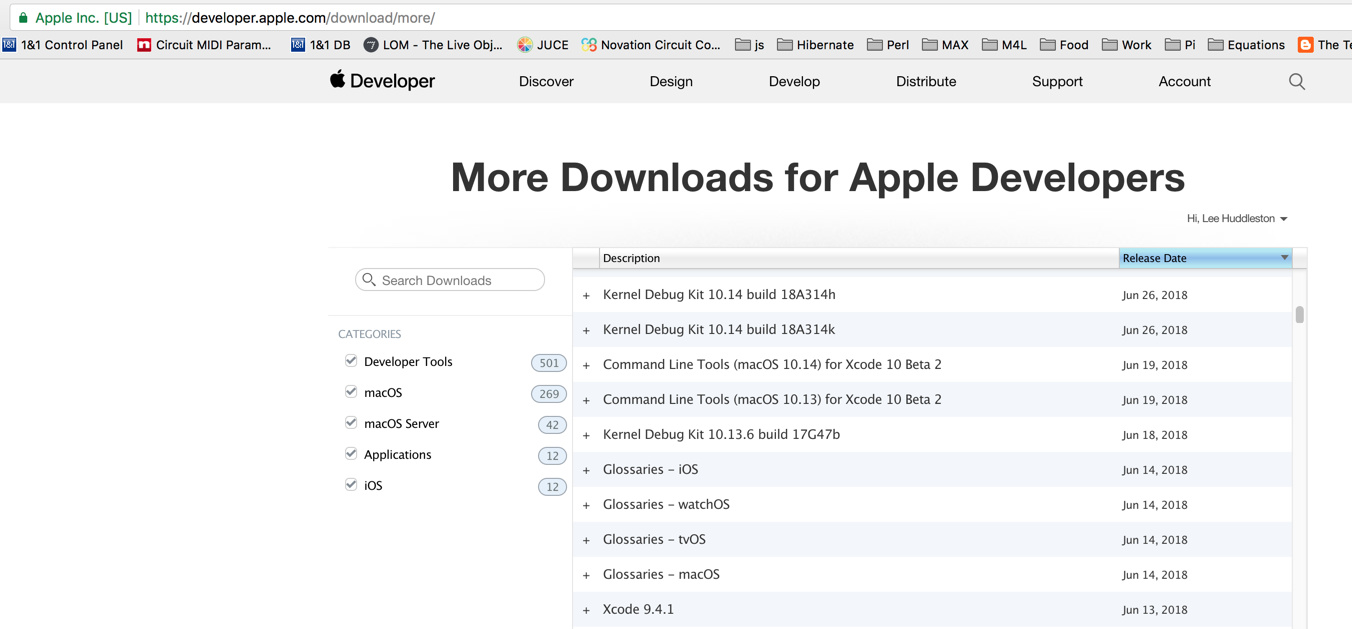1352x629 pixels.
Task: Click the Glossaries – tvOS title text
Action: (x=654, y=539)
